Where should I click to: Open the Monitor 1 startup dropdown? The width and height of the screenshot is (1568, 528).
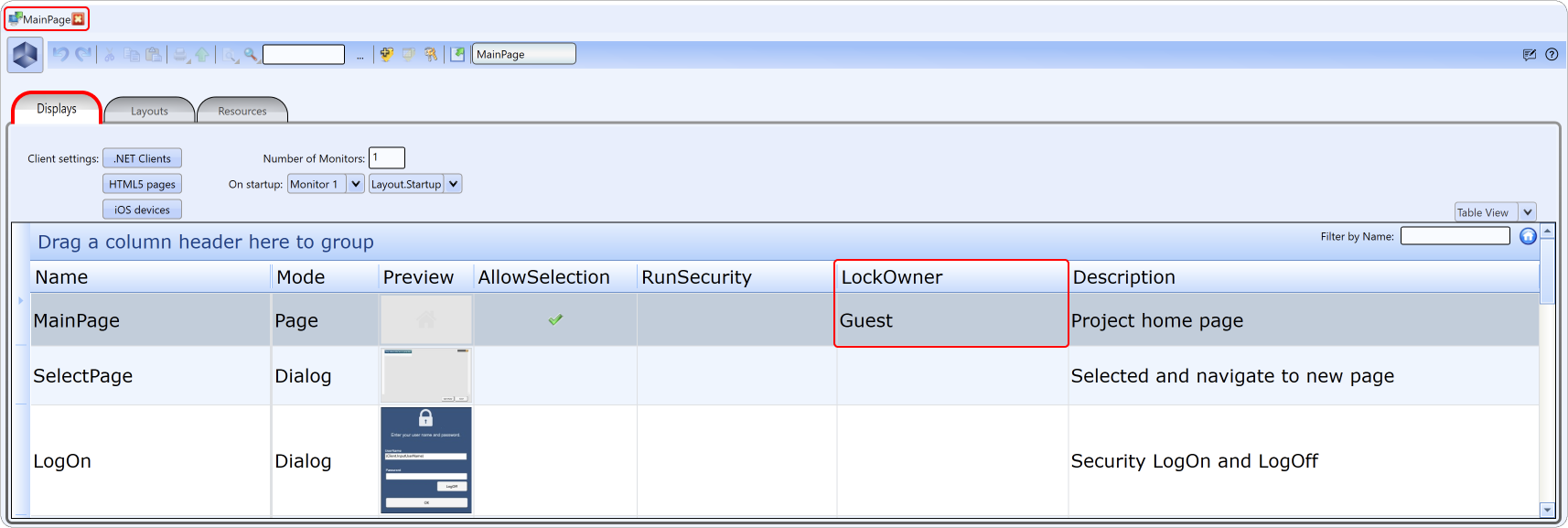356,184
